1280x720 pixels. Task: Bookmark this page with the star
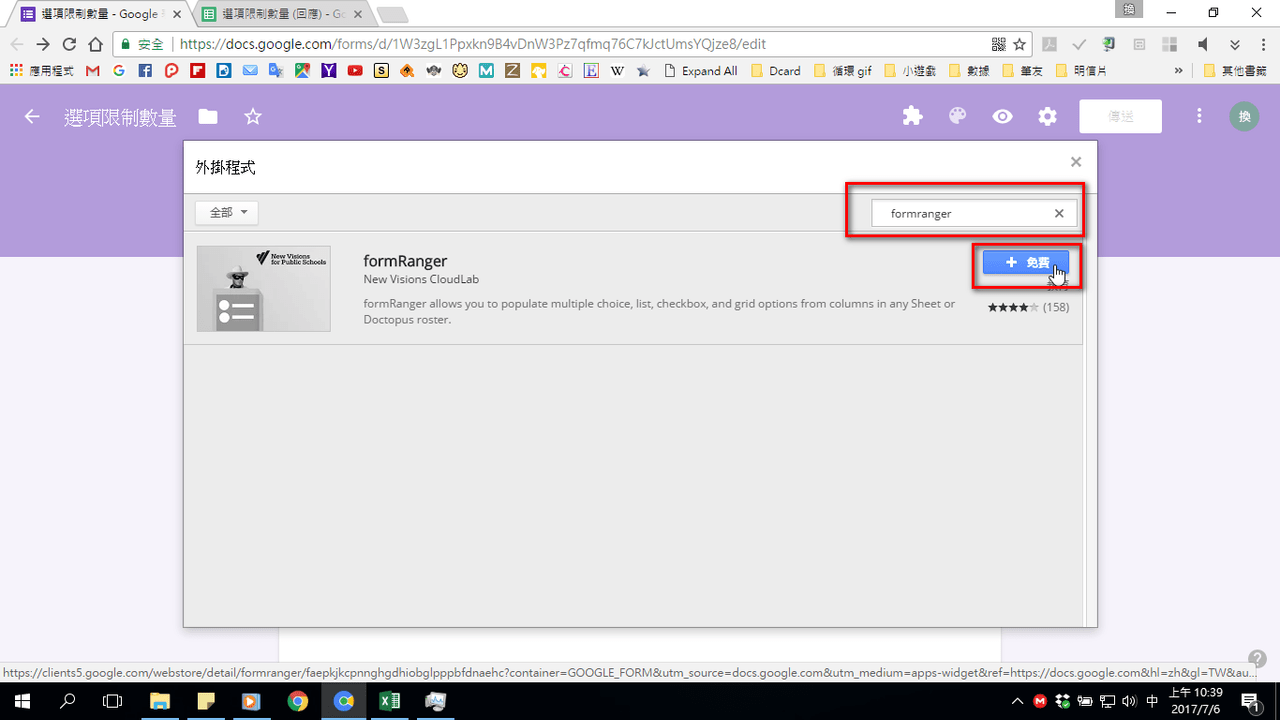(x=1019, y=44)
